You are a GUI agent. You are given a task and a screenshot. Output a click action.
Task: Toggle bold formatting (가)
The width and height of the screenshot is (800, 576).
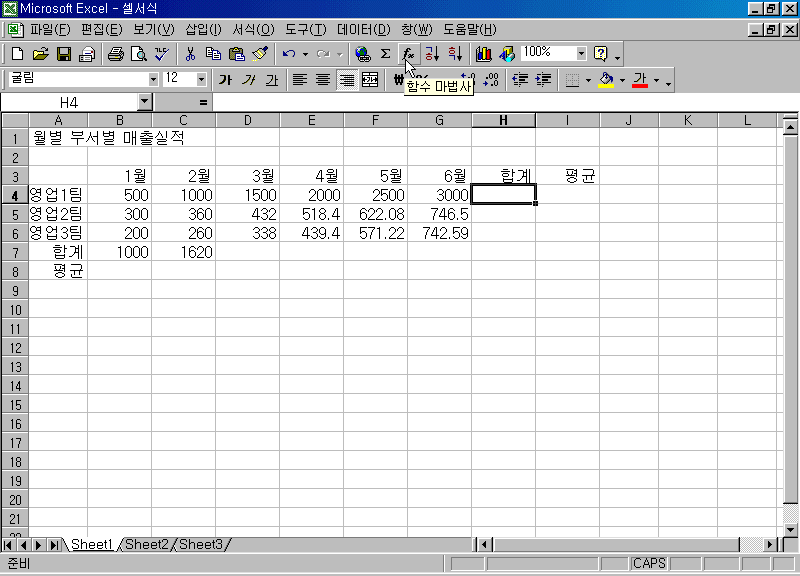225,80
